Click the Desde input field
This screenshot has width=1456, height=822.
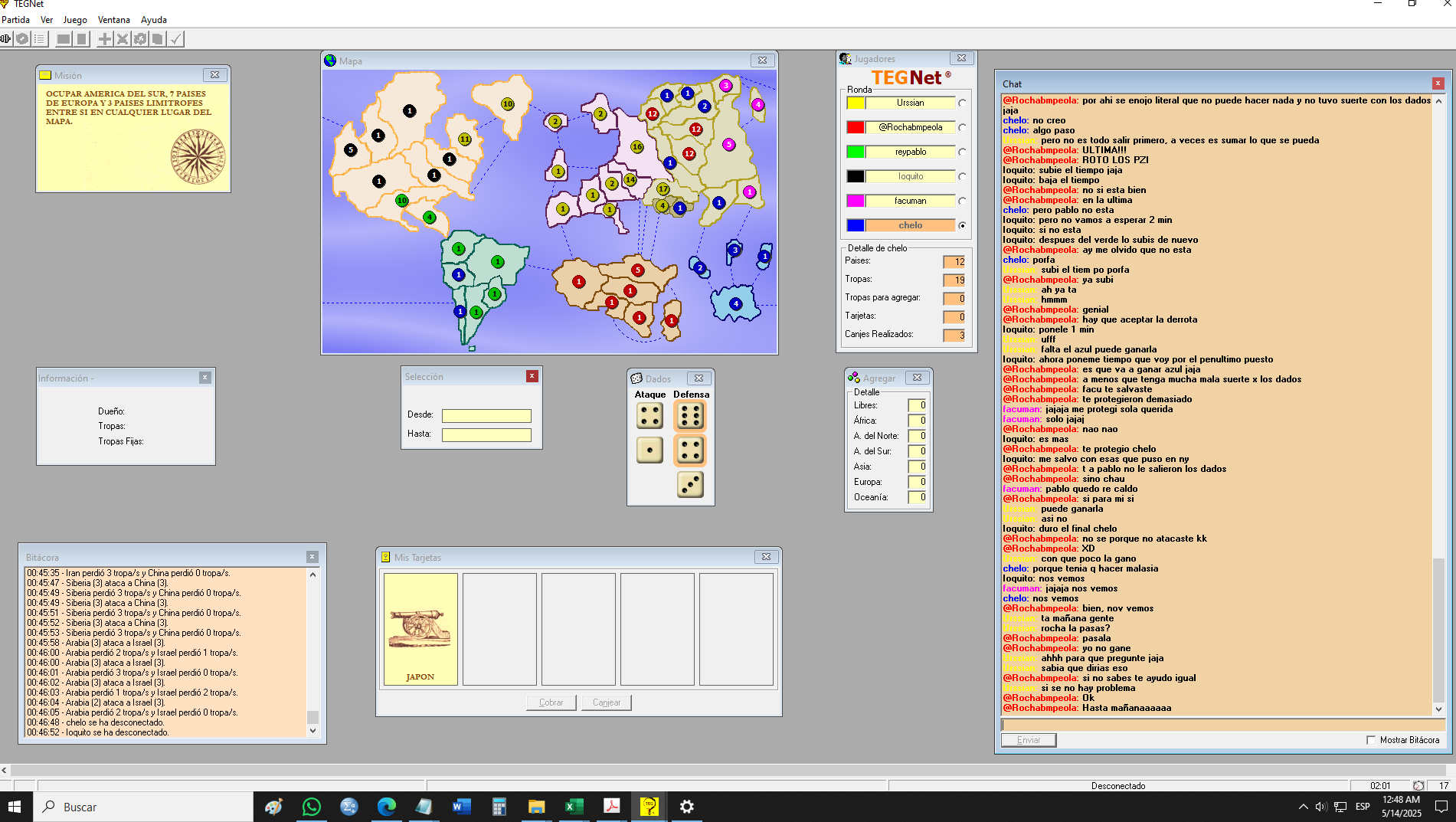coord(486,416)
